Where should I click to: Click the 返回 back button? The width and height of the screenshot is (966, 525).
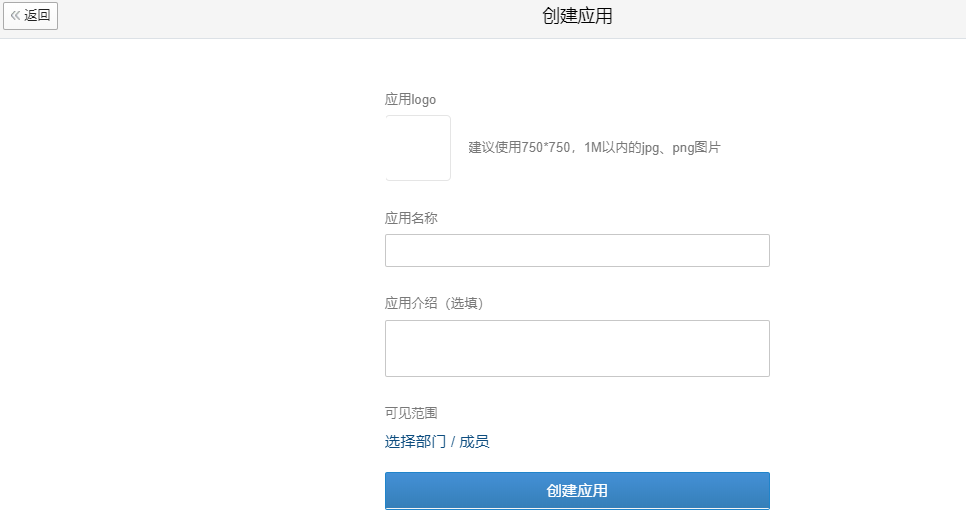click(x=30, y=15)
